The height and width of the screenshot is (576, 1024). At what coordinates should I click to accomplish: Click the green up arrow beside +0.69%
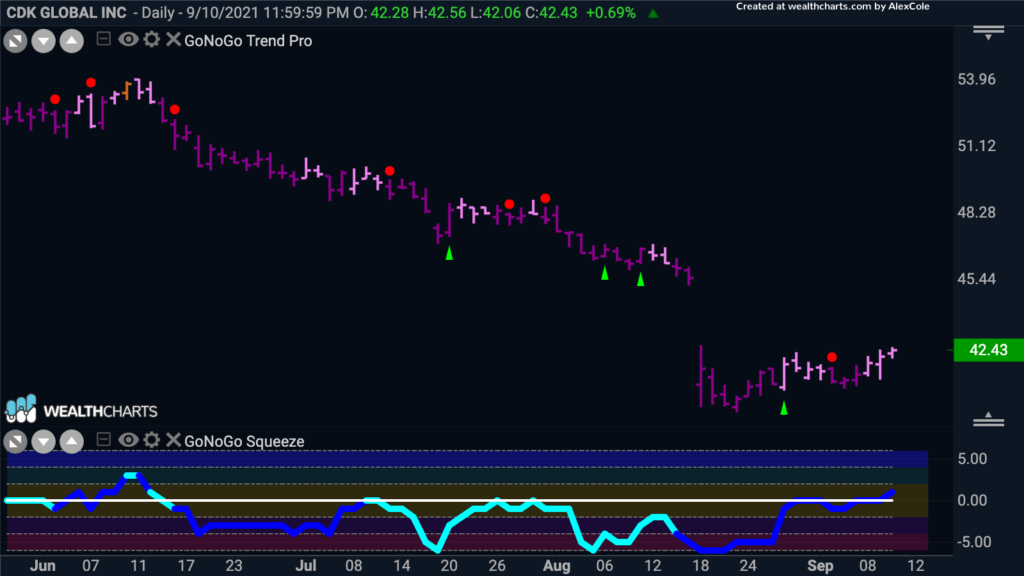(653, 13)
